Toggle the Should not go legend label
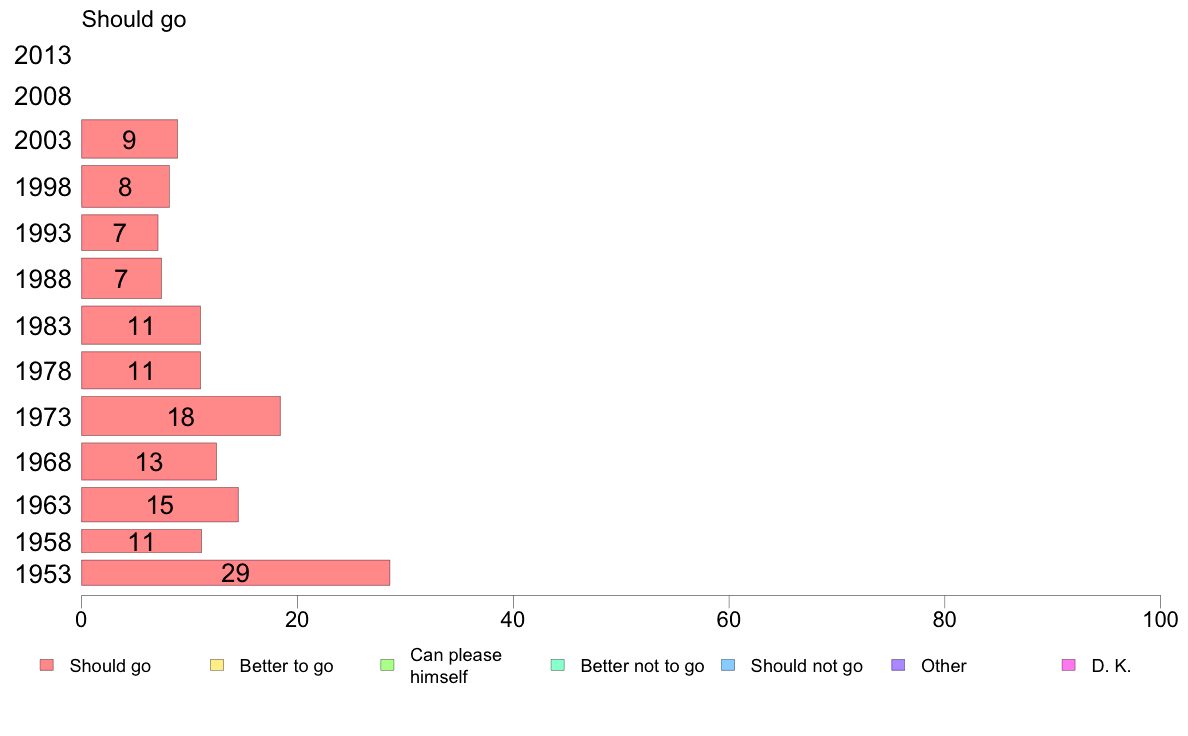This screenshot has height=736, width=1188. [x=807, y=666]
